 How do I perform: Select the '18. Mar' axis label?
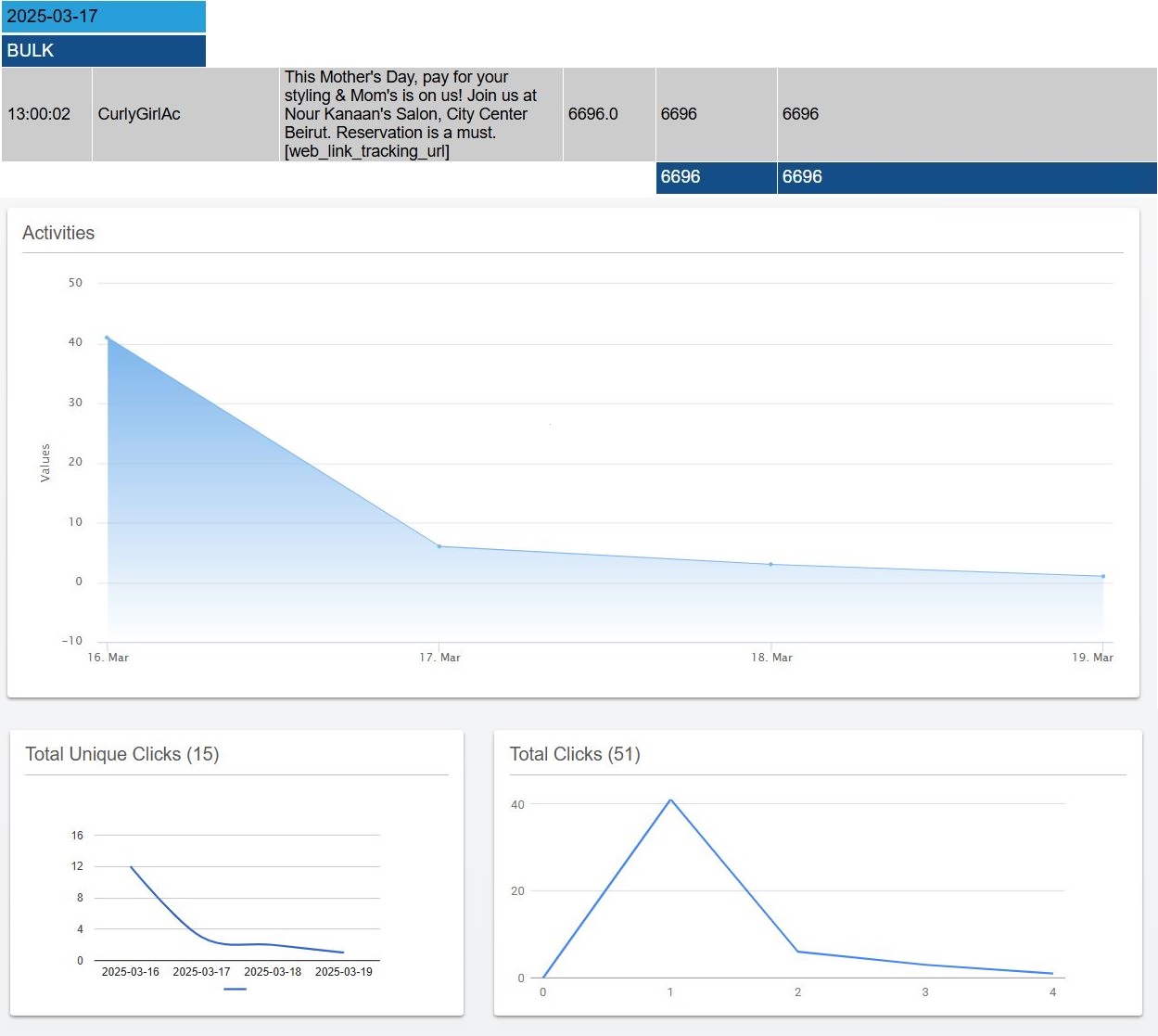[x=771, y=658]
